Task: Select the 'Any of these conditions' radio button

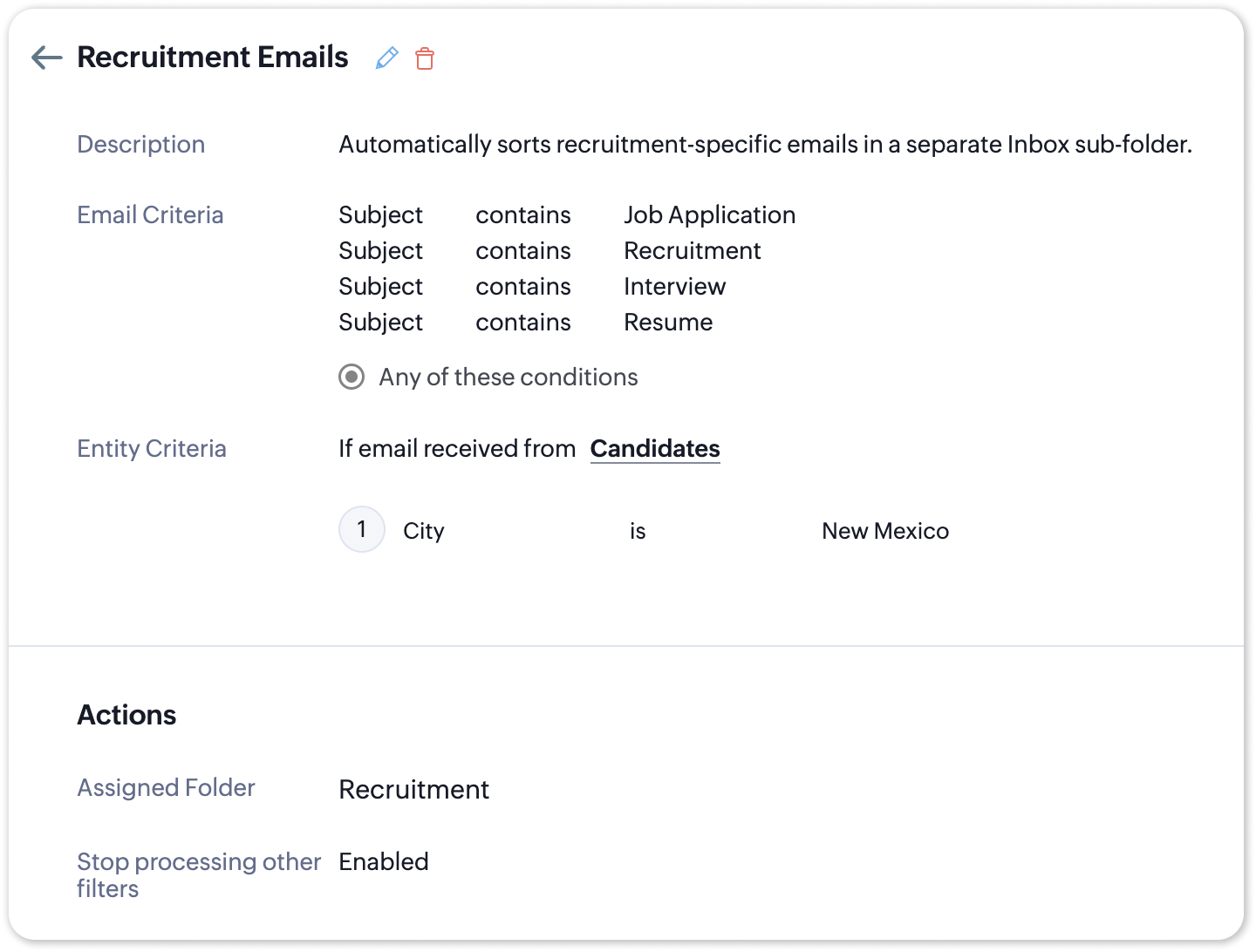Action: click(352, 377)
